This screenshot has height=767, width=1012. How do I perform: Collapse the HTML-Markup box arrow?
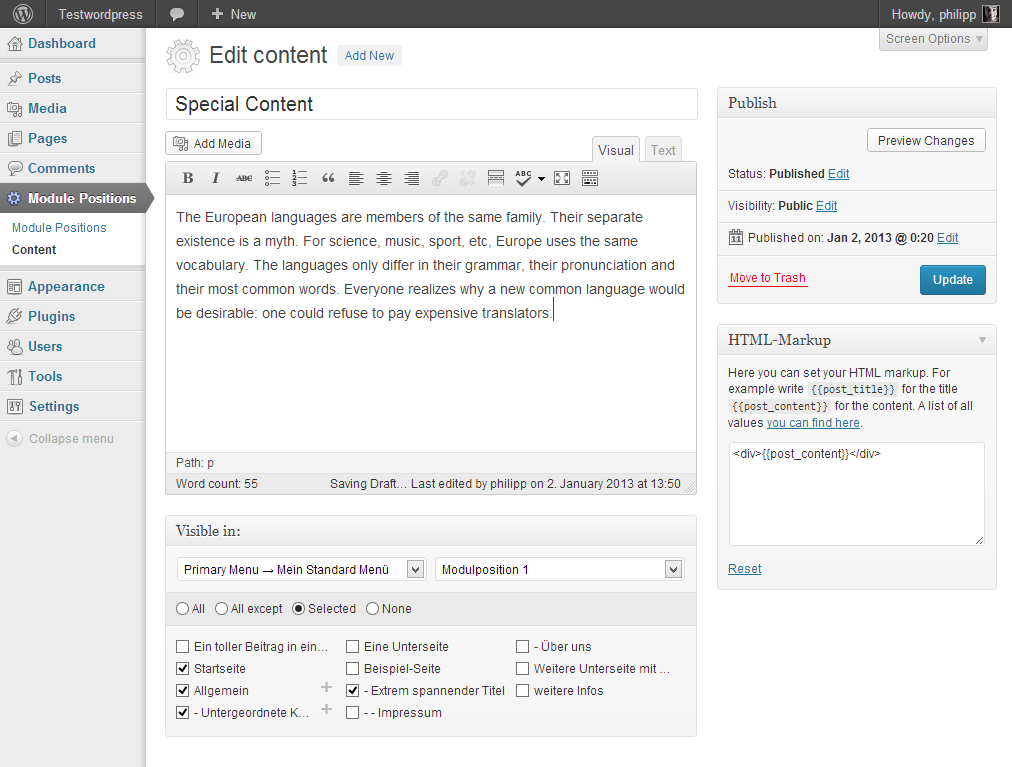982,340
